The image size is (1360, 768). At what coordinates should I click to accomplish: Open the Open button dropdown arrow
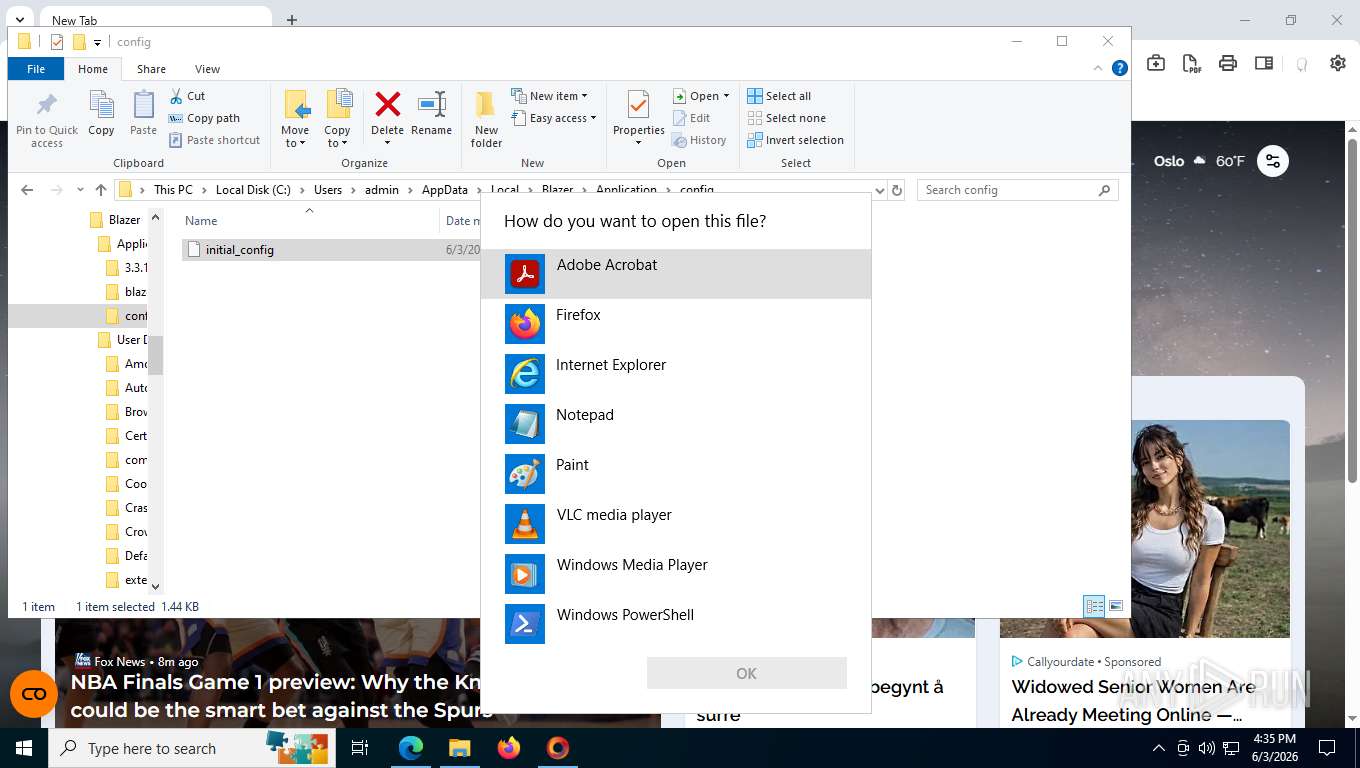pos(726,96)
